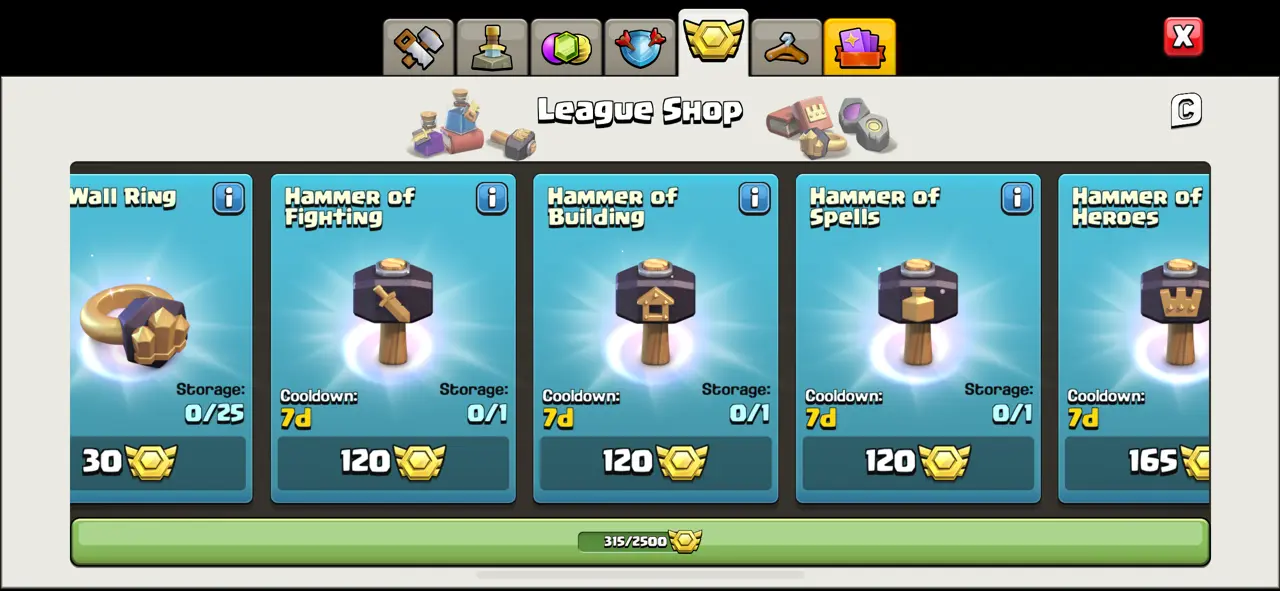Select the League medal shop tab

pyautogui.click(x=713, y=43)
